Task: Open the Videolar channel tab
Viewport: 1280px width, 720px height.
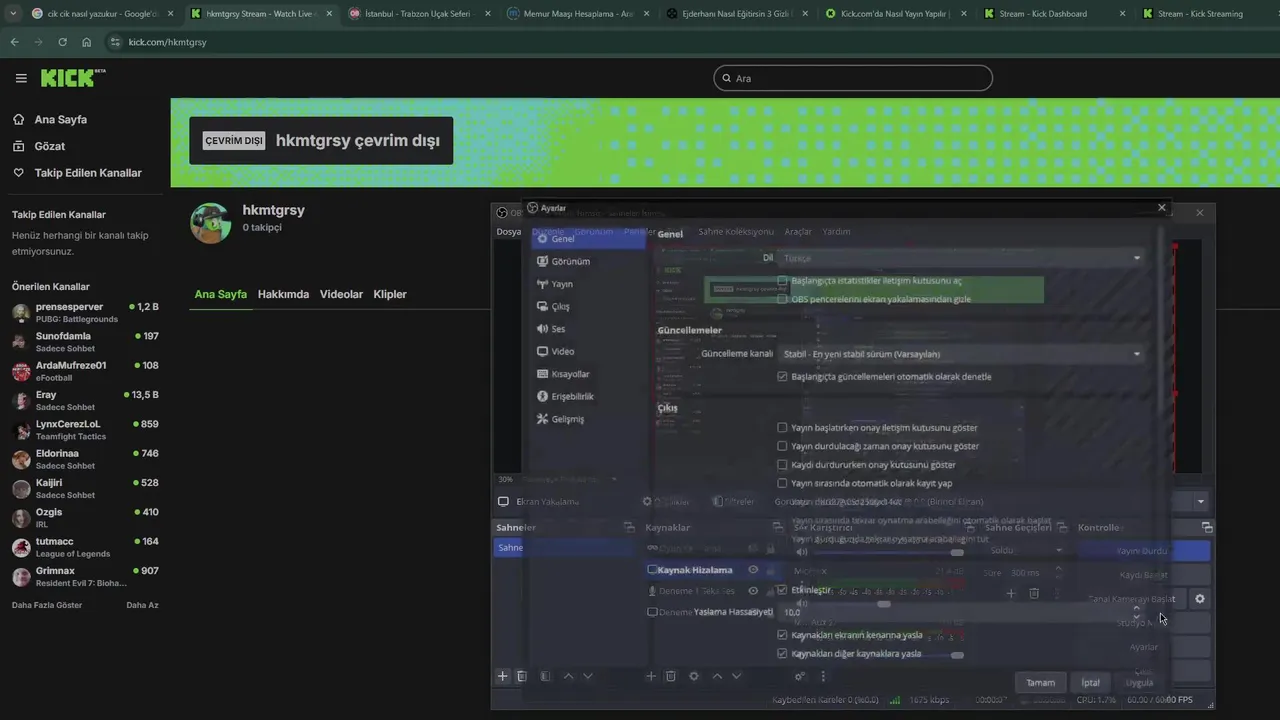Action: point(341,294)
